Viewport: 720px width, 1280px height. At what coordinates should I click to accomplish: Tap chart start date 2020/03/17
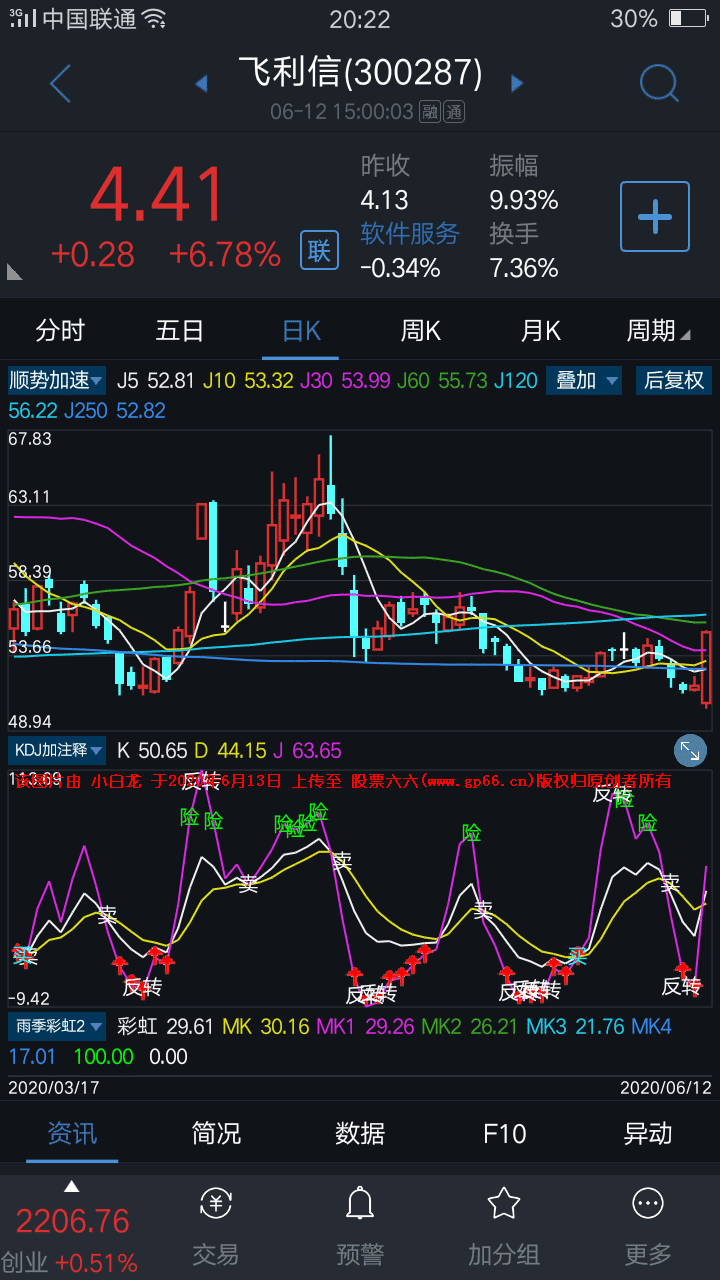[x=54, y=1087]
